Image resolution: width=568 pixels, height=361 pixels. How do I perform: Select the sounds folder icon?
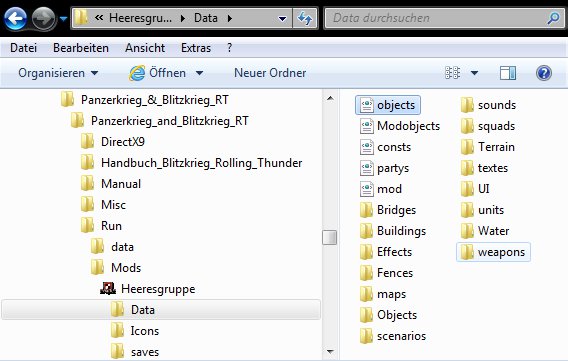(467, 105)
